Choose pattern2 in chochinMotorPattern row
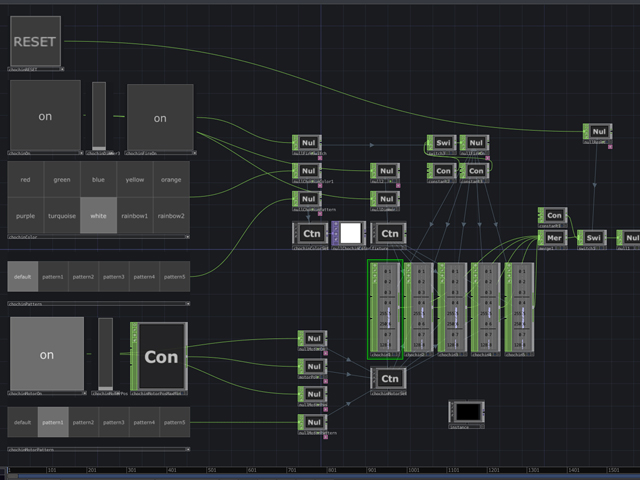Image resolution: width=640 pixels, height=480 pixels. point(83,422)
